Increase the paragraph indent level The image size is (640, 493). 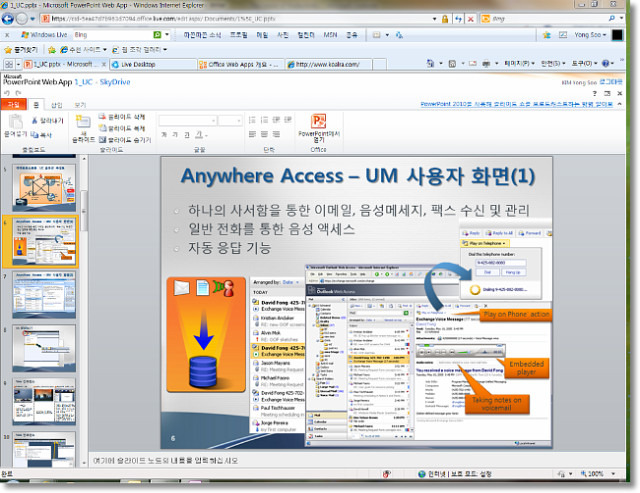(x=288, y=120)
